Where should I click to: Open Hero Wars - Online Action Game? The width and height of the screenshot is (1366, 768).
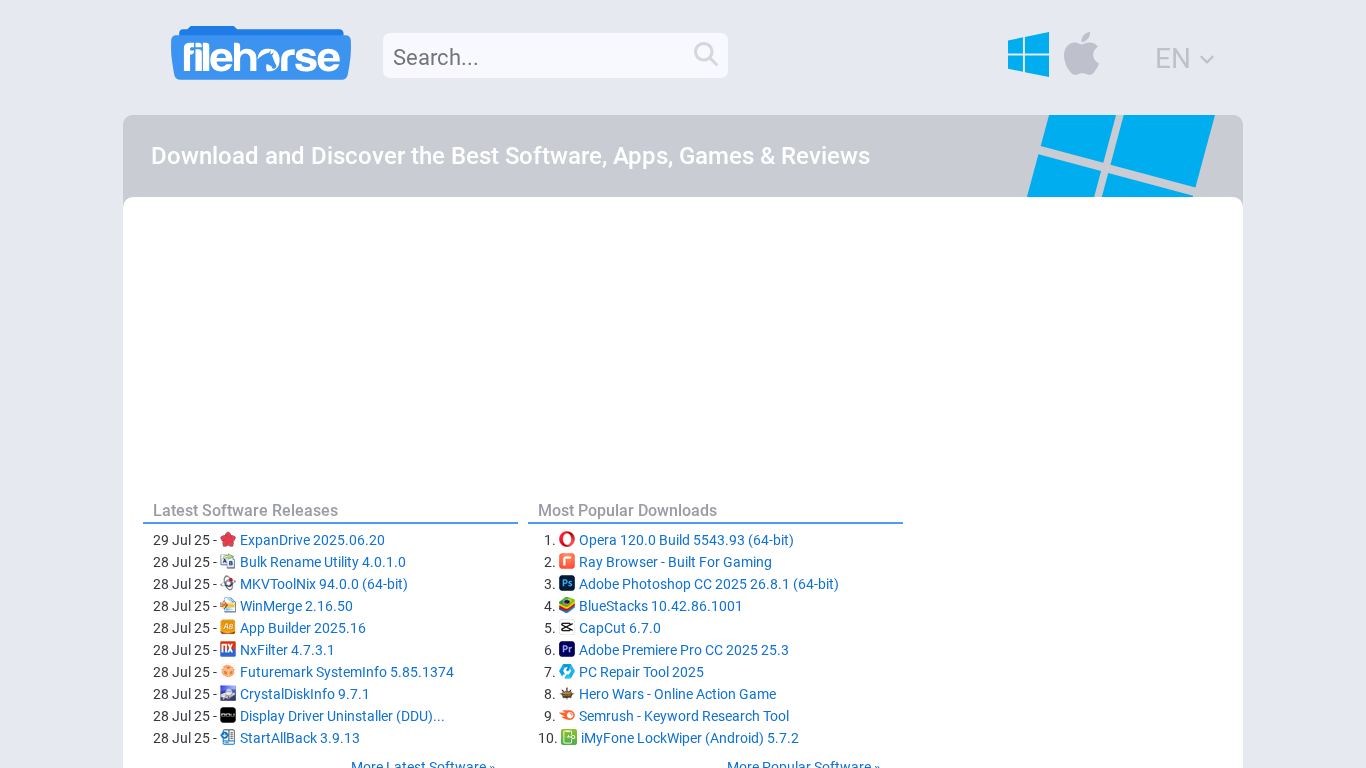pos(677,694)
